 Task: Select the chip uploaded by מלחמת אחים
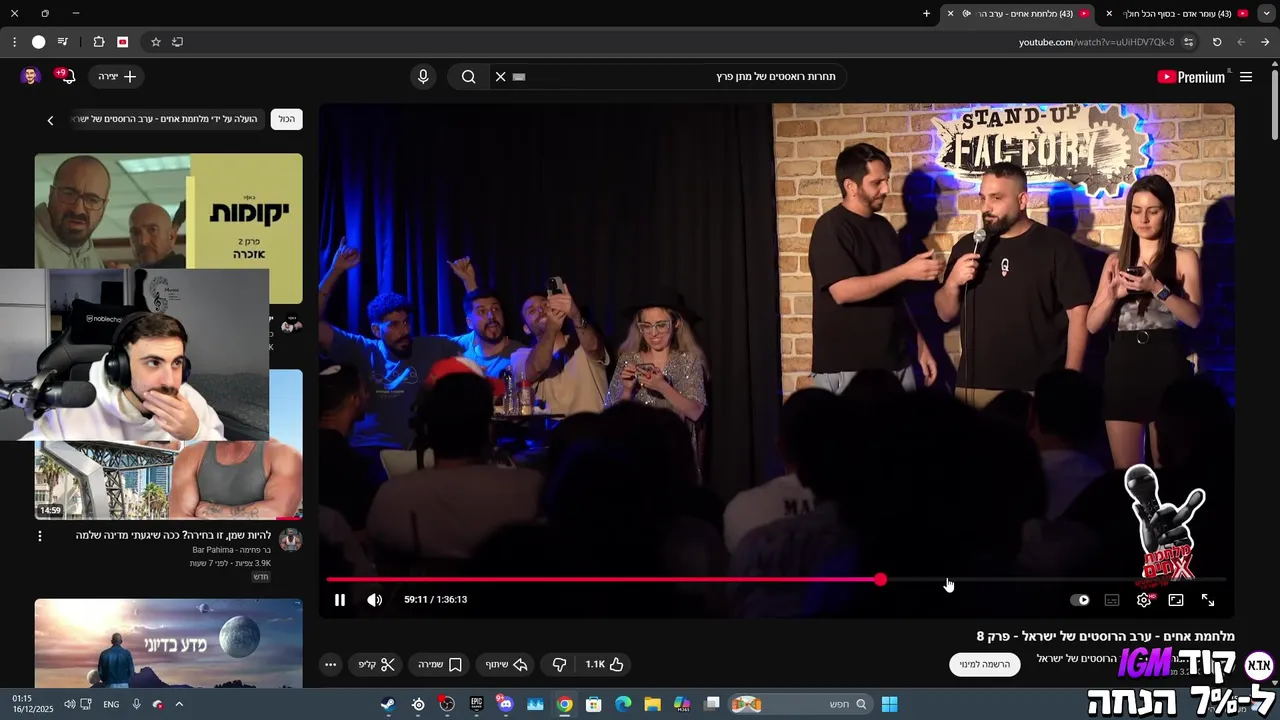(x=167, y=119)
